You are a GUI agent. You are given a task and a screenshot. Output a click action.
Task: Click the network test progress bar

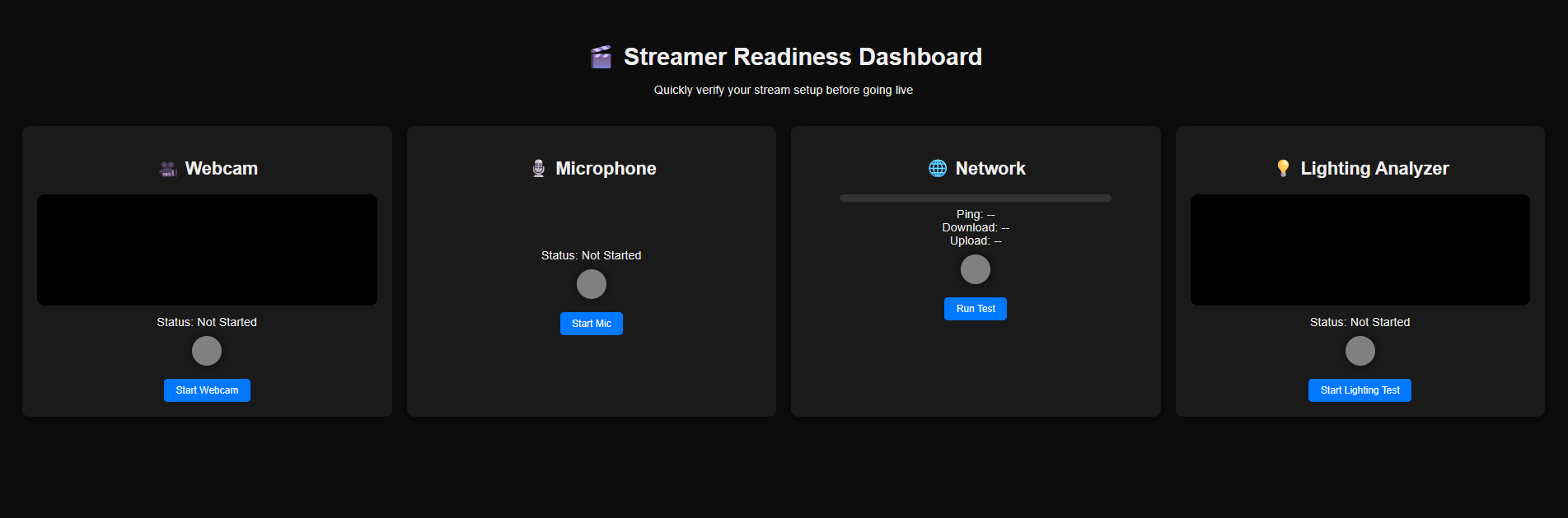975,198
